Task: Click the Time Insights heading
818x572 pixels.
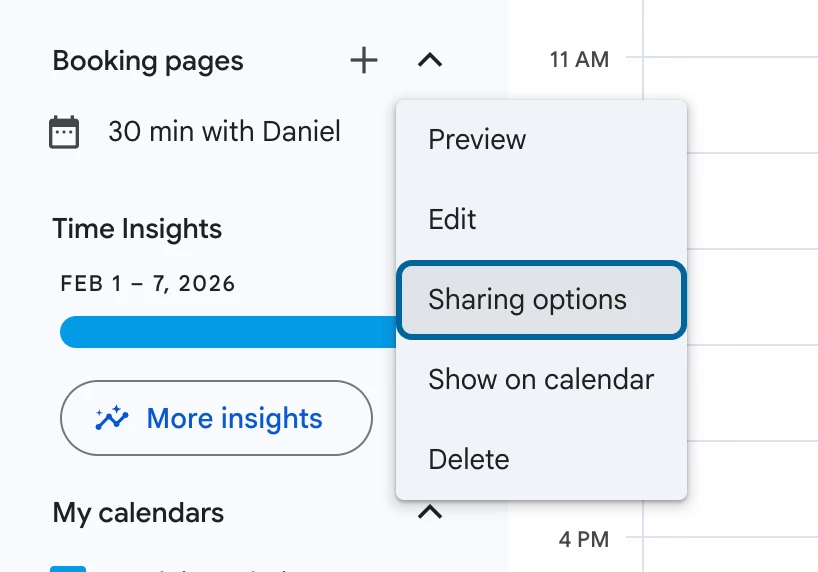Action: click(137, 229)
